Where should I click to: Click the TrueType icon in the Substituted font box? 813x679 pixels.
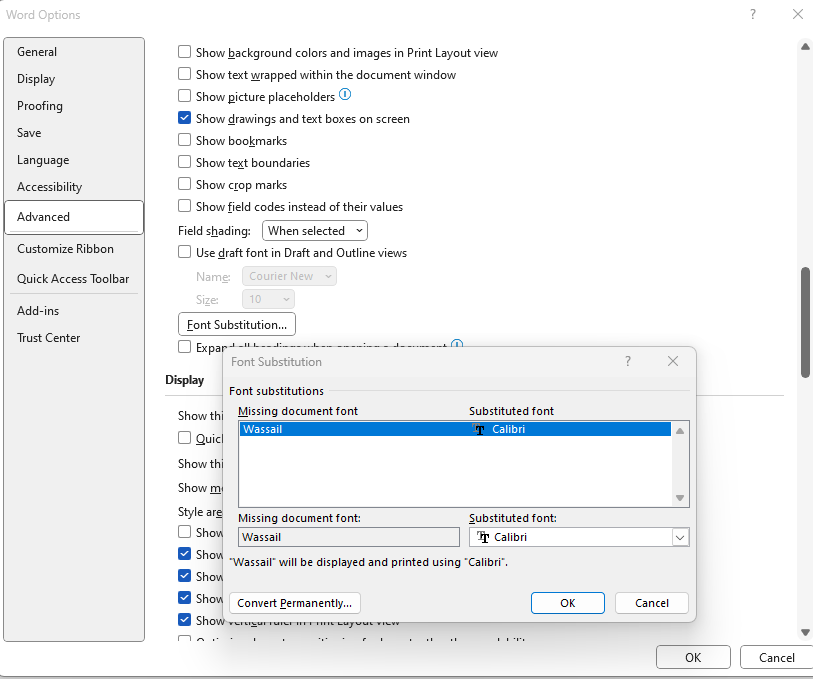point(484,537)
